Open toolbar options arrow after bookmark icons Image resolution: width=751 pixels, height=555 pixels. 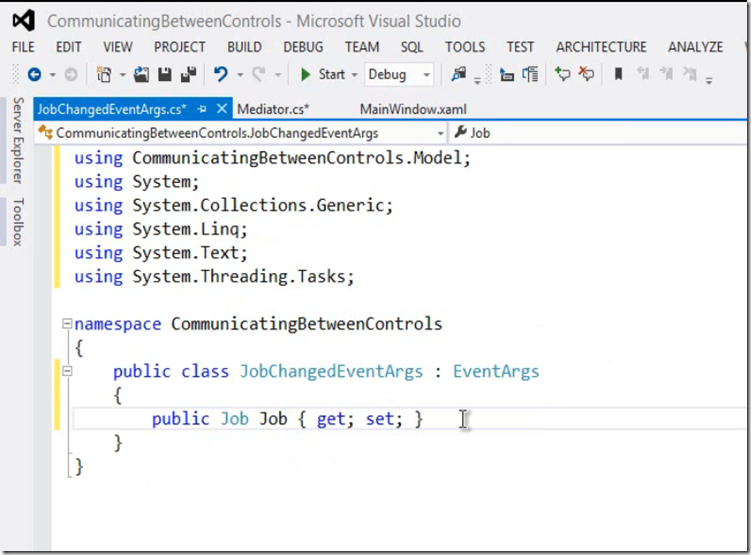point(709,79)
